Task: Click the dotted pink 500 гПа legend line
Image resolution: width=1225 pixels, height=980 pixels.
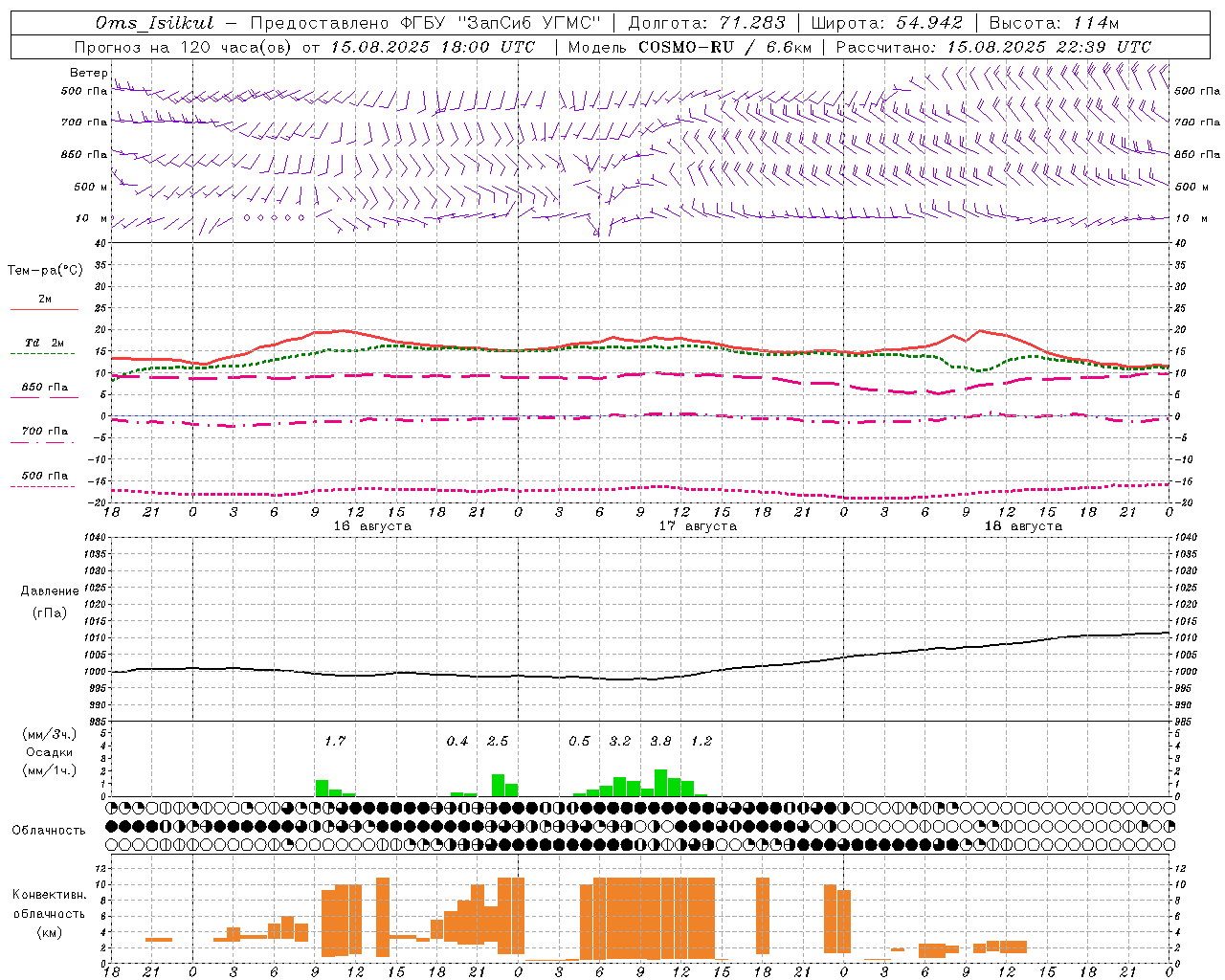Action: click(42, 486)
